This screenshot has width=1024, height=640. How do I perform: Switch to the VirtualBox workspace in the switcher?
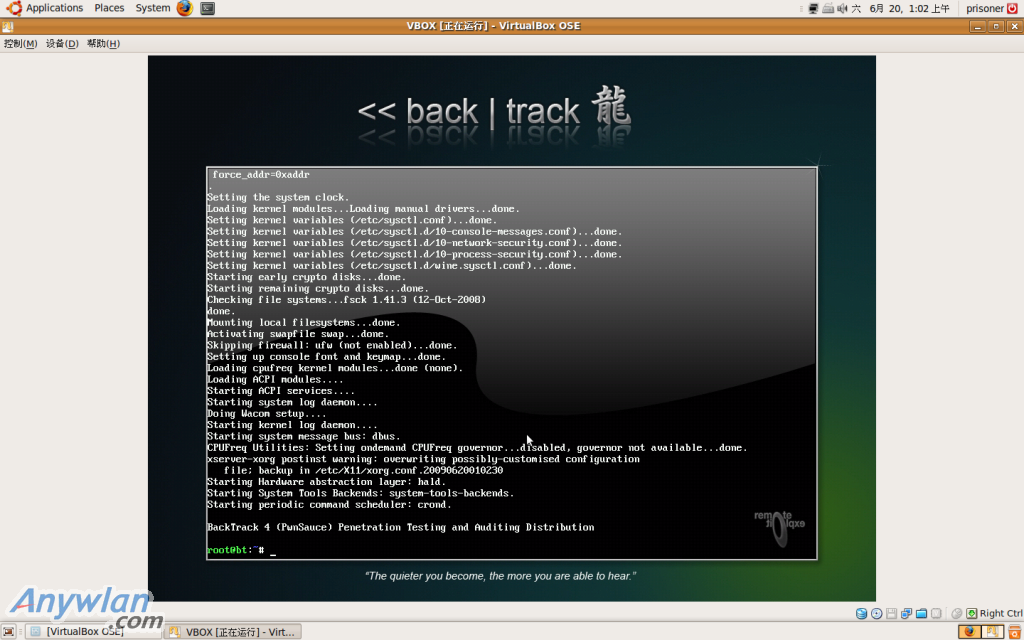tap(993, 632)
